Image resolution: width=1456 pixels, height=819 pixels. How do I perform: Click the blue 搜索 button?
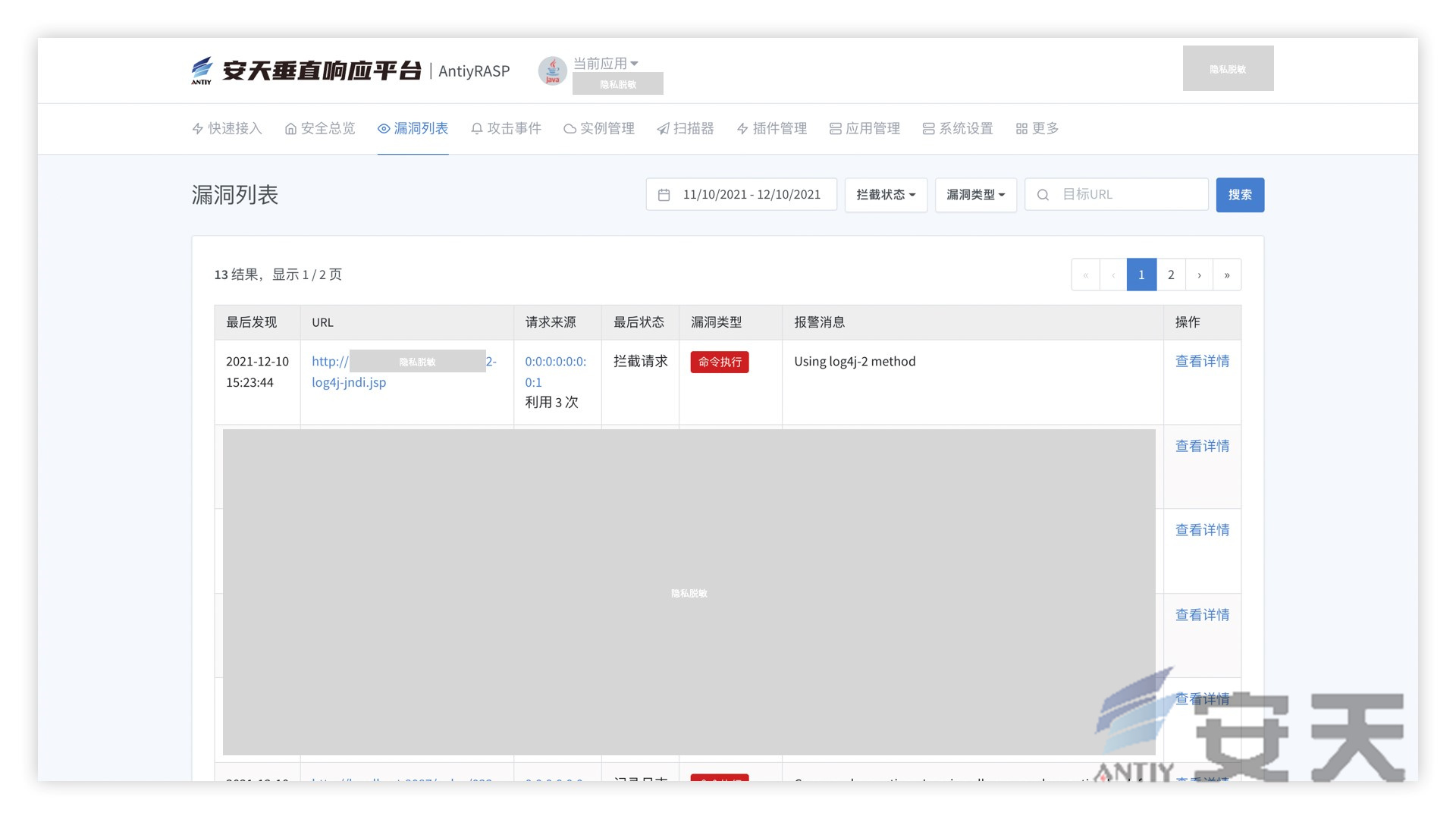(x=1240, y=195)
